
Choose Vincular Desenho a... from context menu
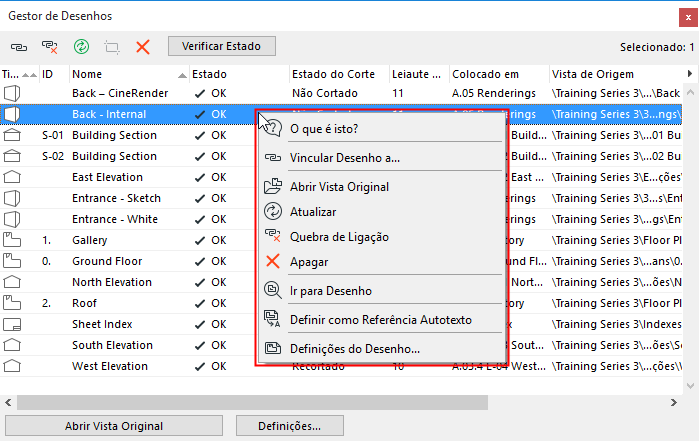[345, 158]
